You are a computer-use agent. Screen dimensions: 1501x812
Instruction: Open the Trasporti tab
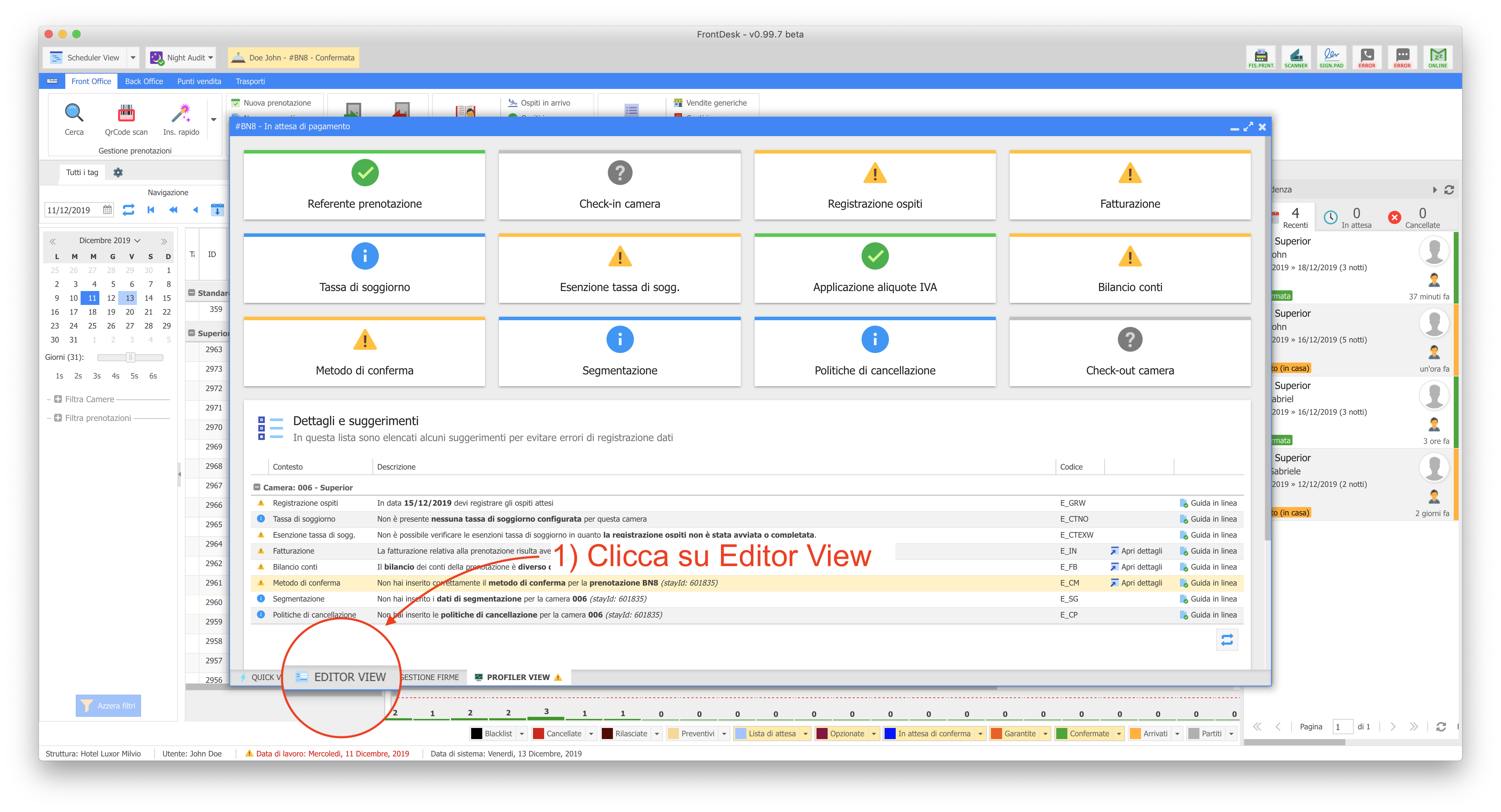pyautogui.click(x=250, y=81)
